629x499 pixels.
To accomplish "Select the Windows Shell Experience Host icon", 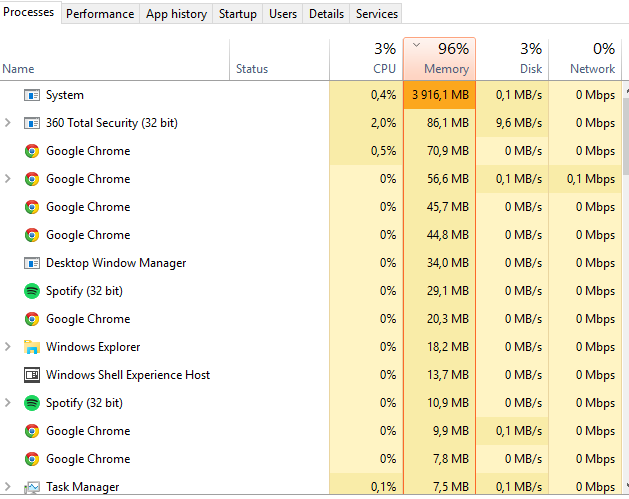I will (32, 375).
